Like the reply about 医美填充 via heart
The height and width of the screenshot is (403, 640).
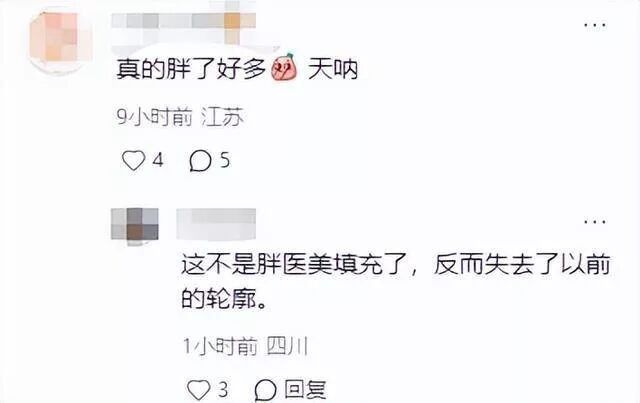coord(199,390)
